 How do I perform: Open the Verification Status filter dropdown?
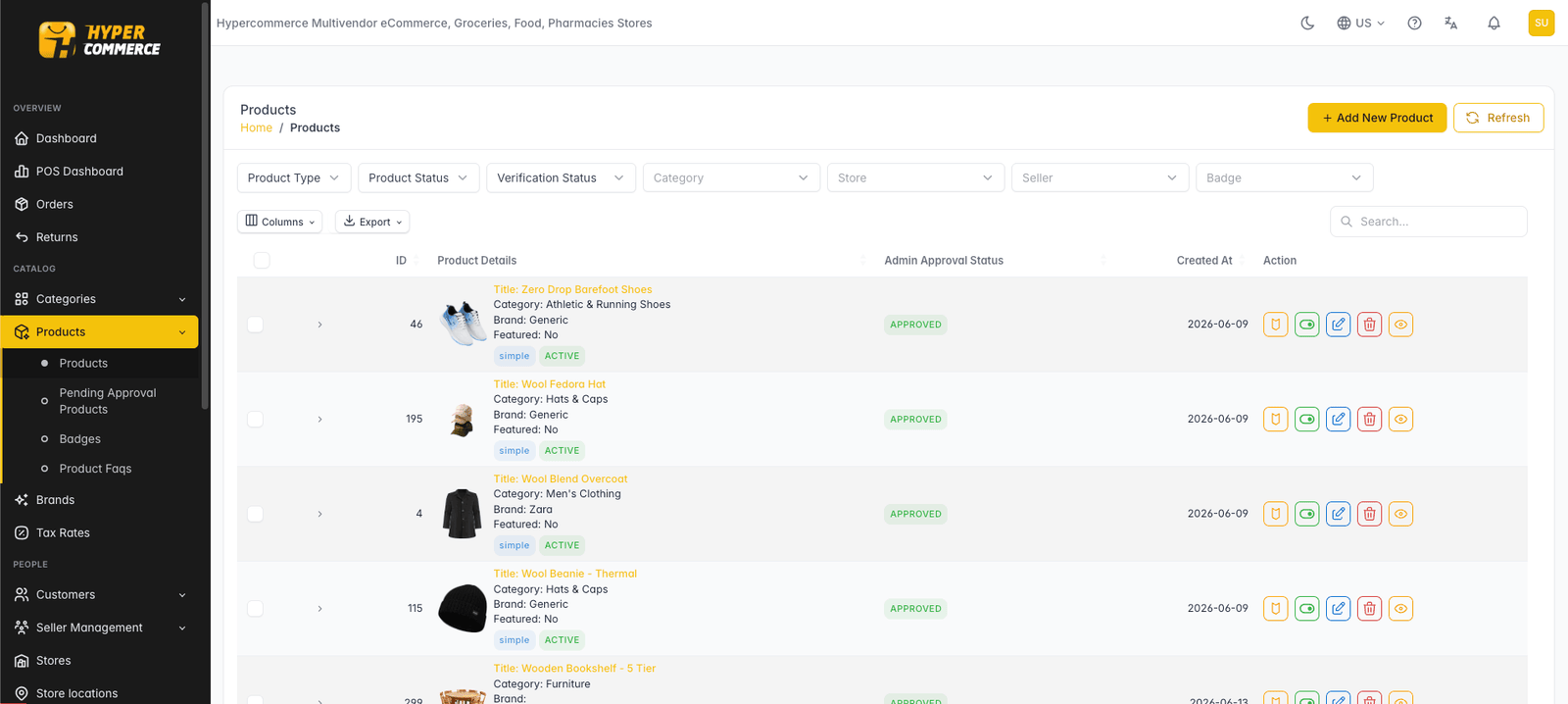point(561,177)
